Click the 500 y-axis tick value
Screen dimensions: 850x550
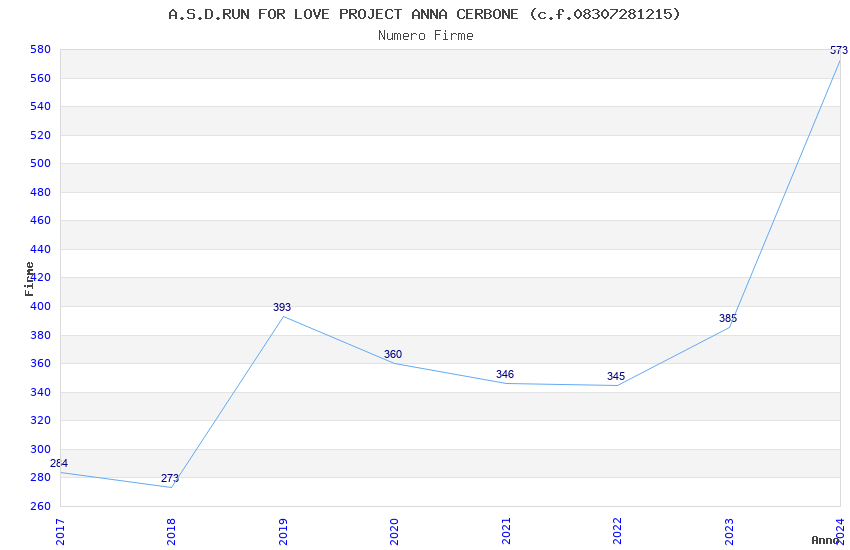41,163
